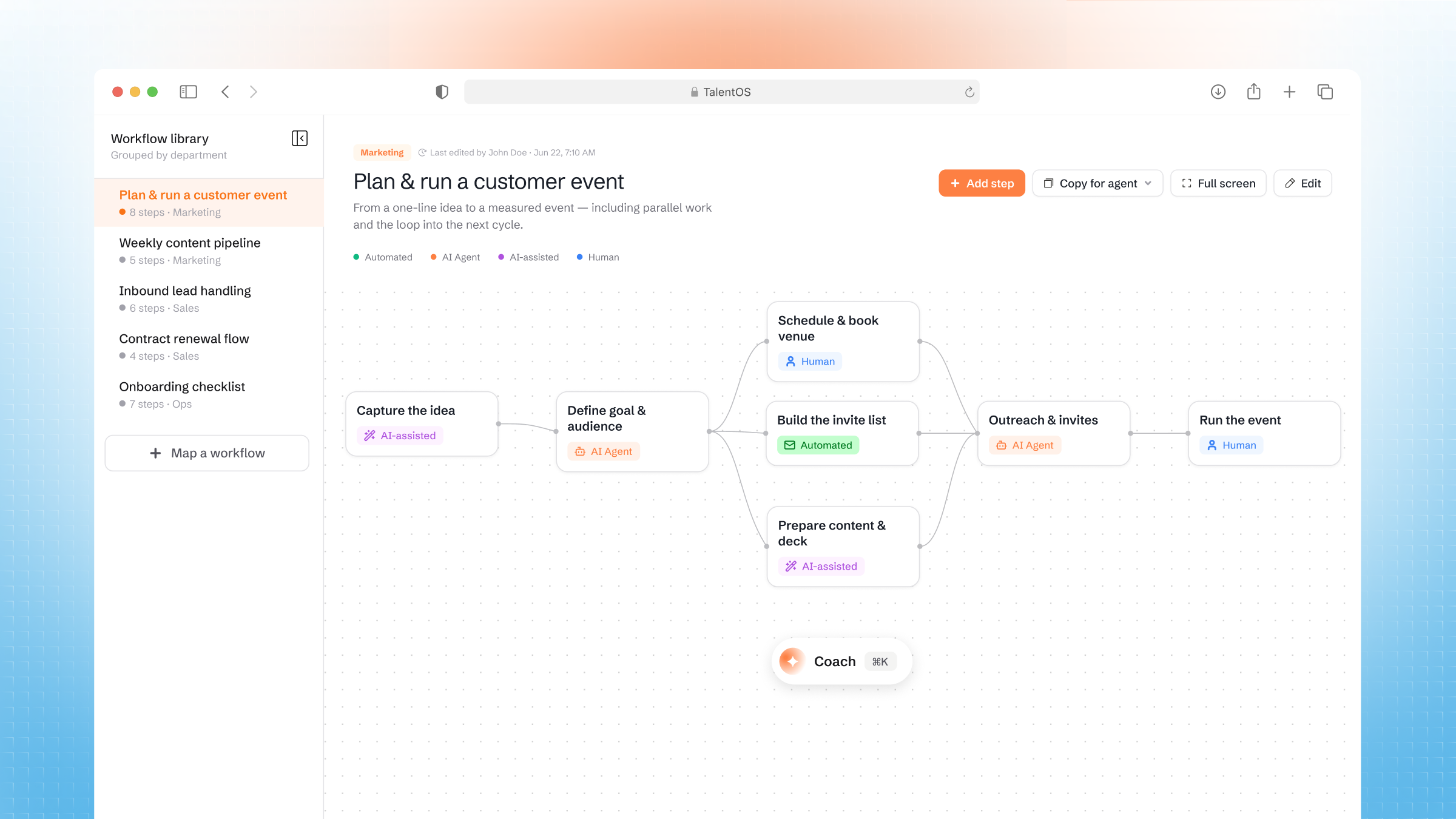Click robot icon on Outreach & invites
Viewport: 1456px width, 819px height.
1001,445
